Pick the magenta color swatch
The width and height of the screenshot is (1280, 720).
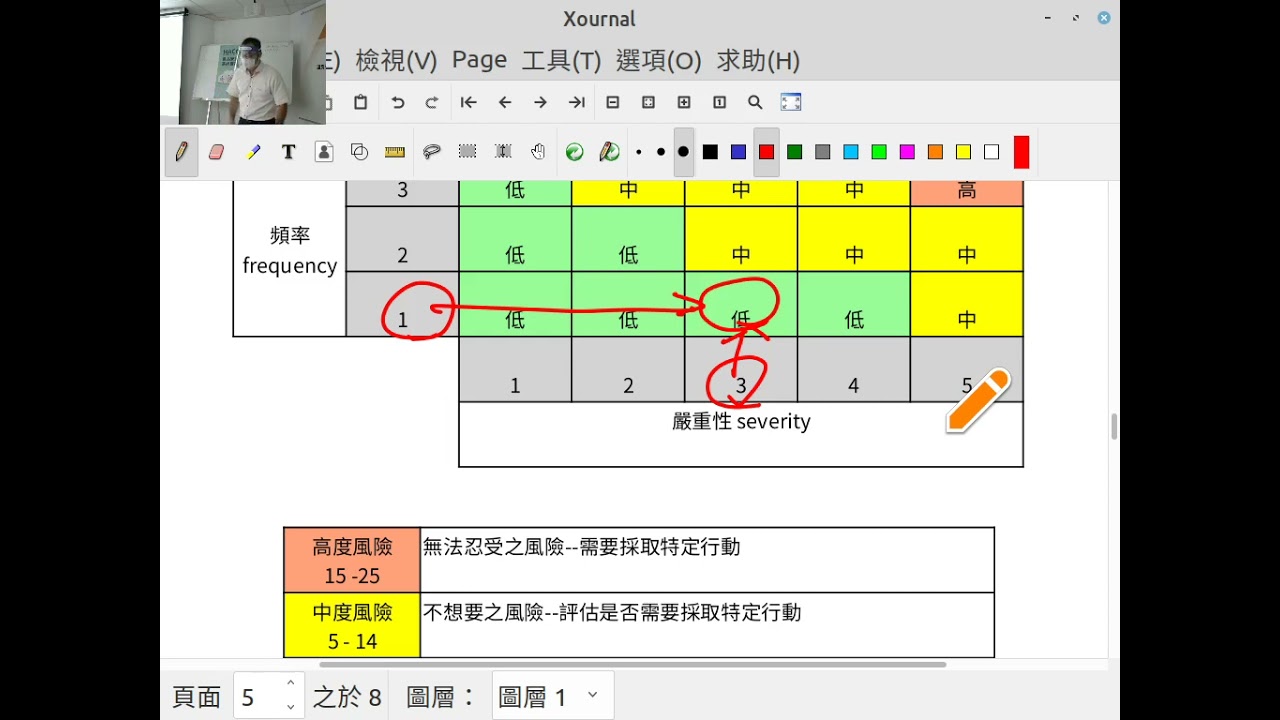pos(907,152)
